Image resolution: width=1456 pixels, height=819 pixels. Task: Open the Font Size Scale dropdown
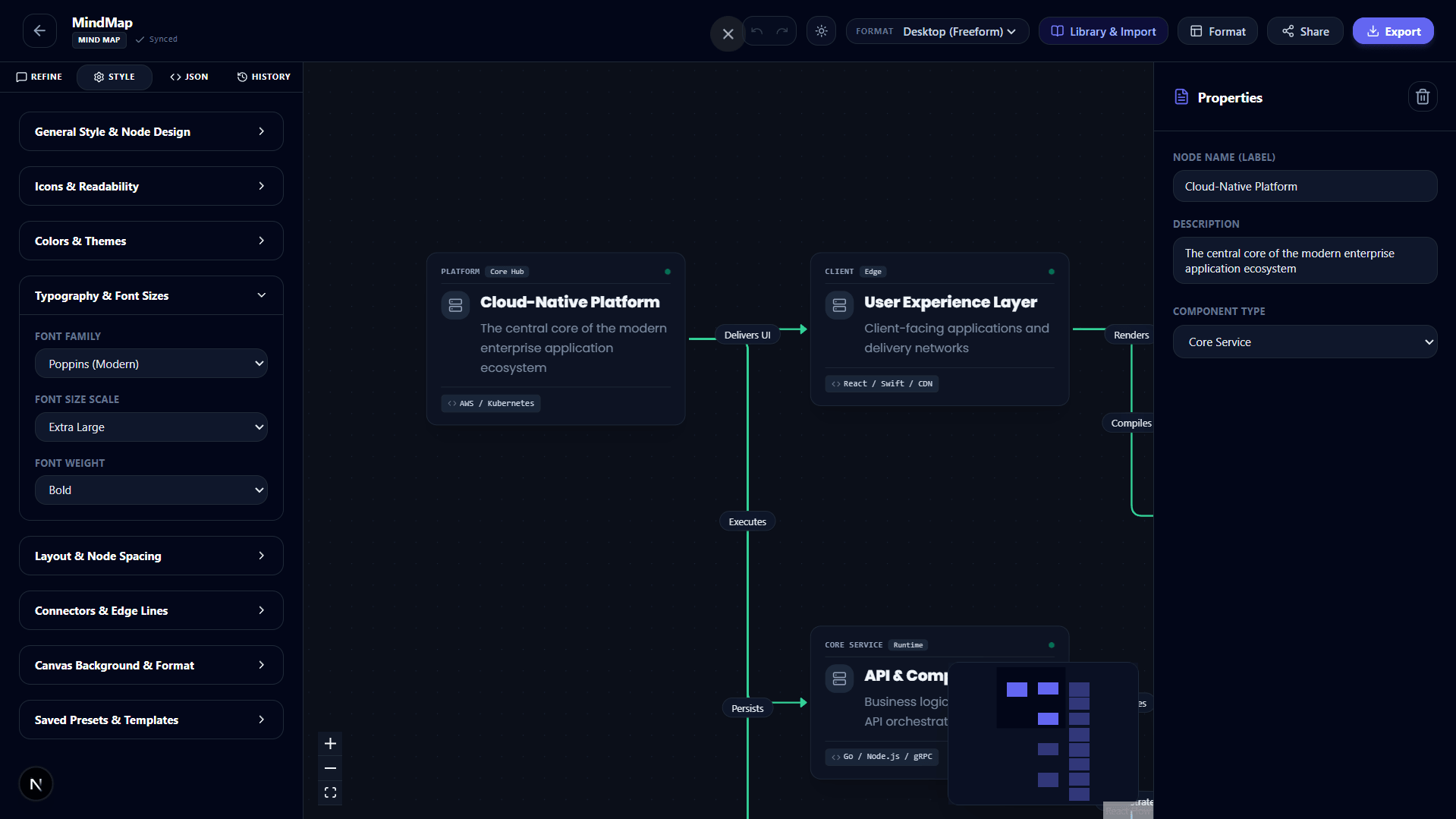coord(151,427)
